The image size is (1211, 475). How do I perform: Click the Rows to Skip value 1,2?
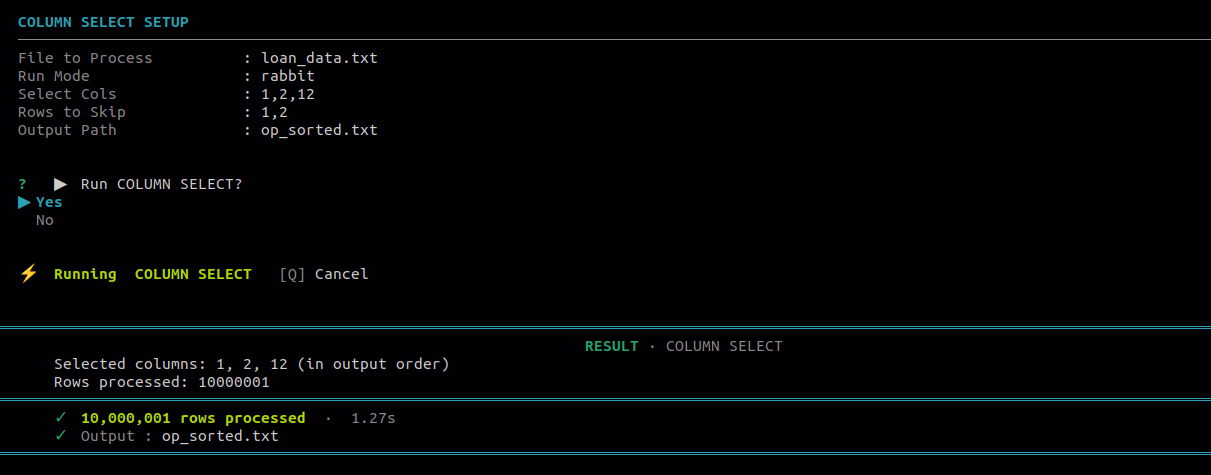(274, 112)
